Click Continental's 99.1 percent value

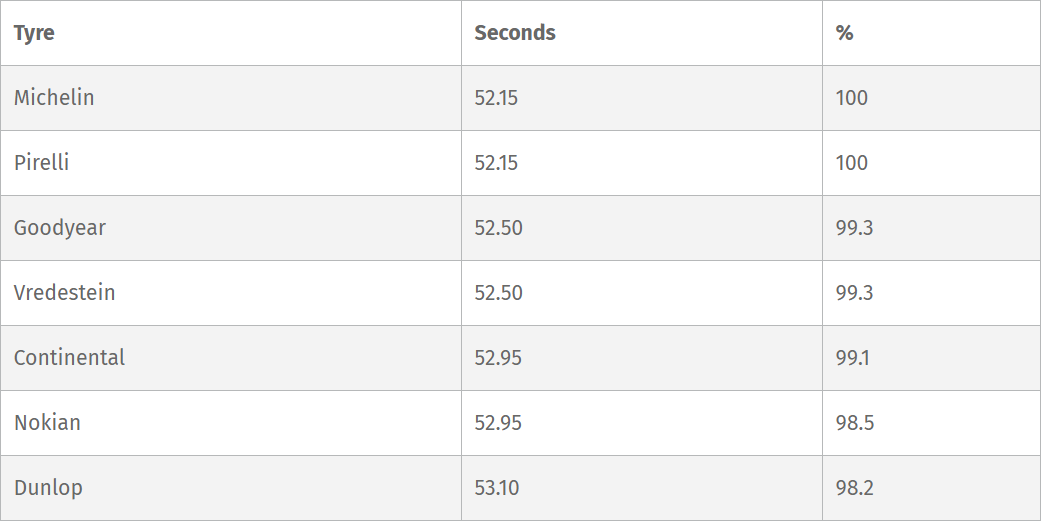tap(853, 358)
